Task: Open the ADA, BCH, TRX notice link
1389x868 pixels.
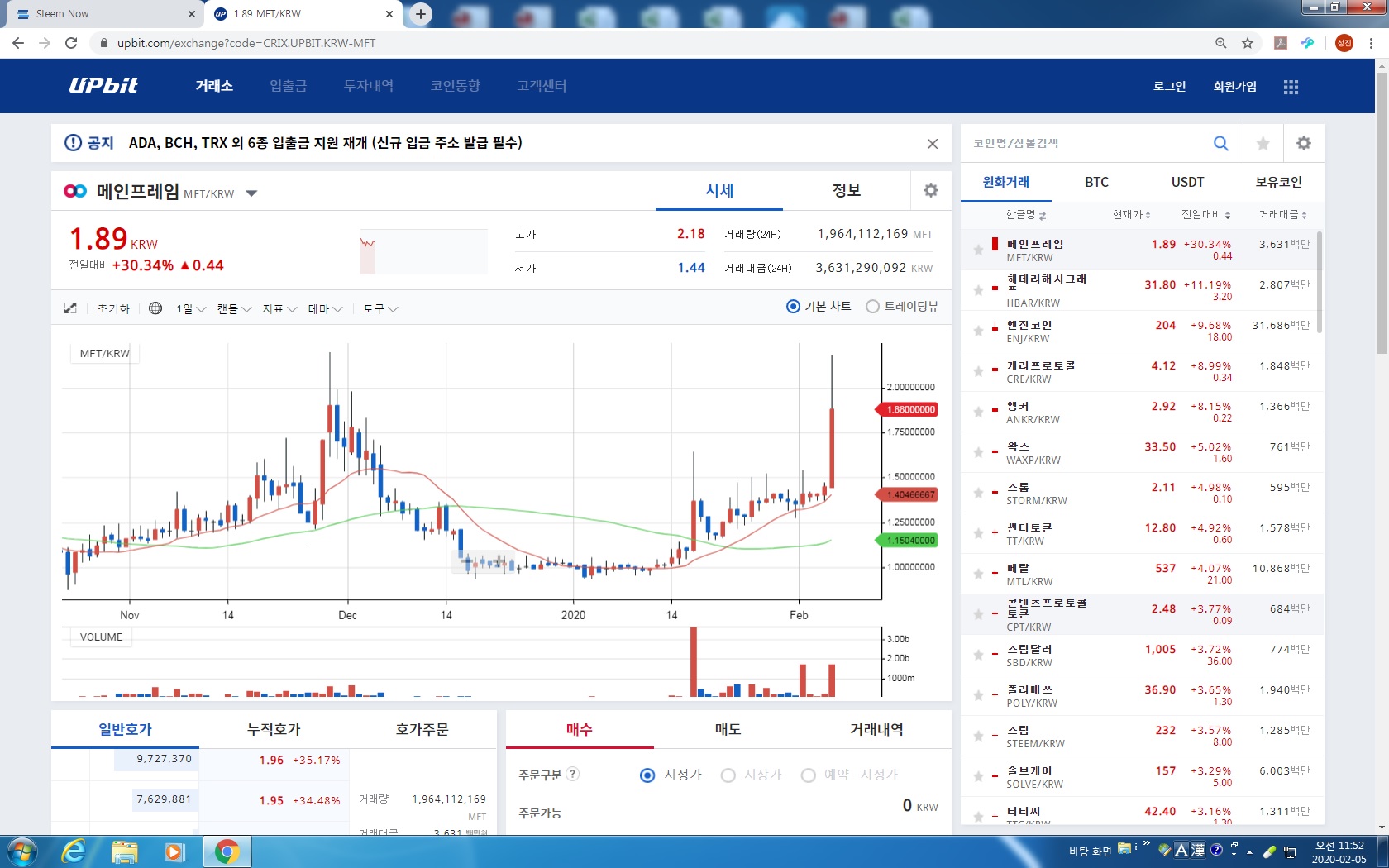Action: 325,143
